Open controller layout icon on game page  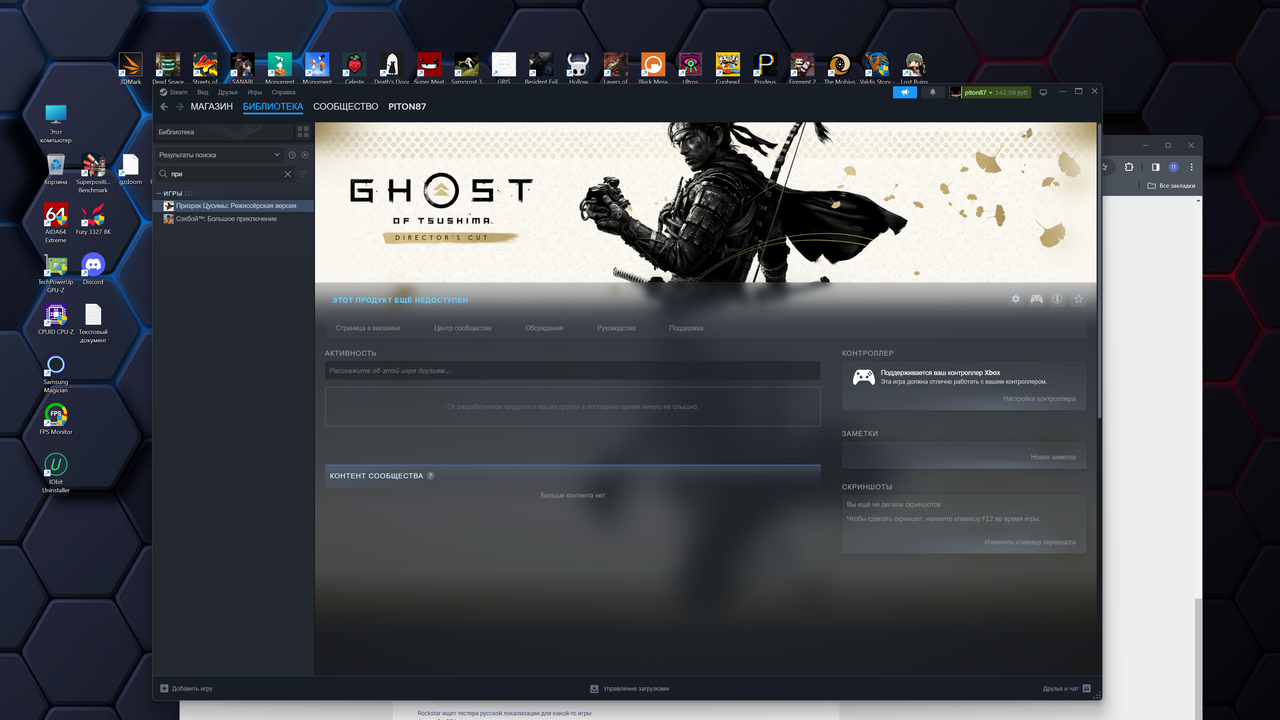(1037, 299)
